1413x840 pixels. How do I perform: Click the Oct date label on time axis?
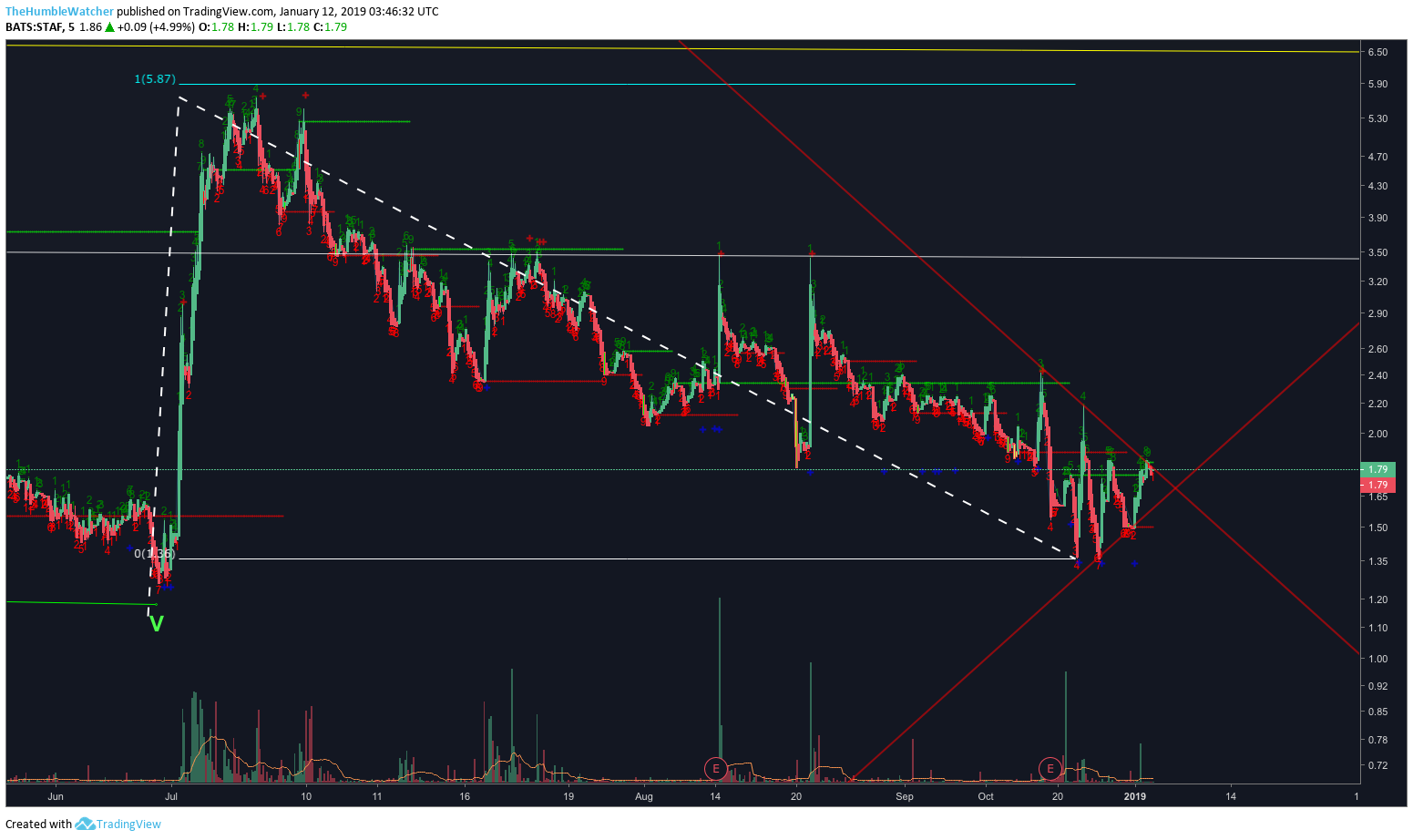coord(986,797)
